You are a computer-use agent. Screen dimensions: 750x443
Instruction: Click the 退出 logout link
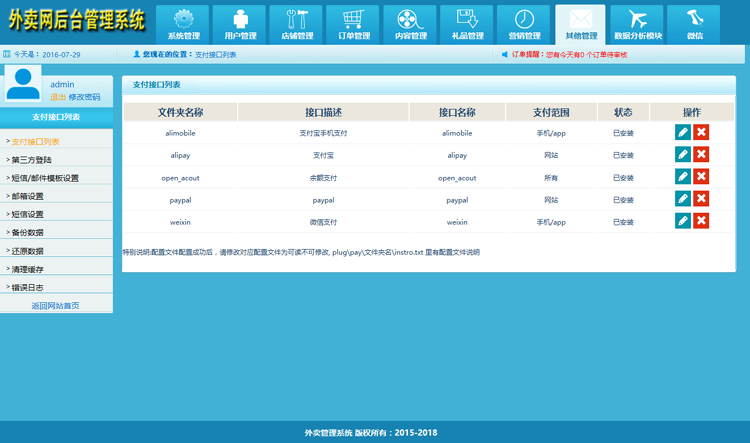(x=57, y=97)
